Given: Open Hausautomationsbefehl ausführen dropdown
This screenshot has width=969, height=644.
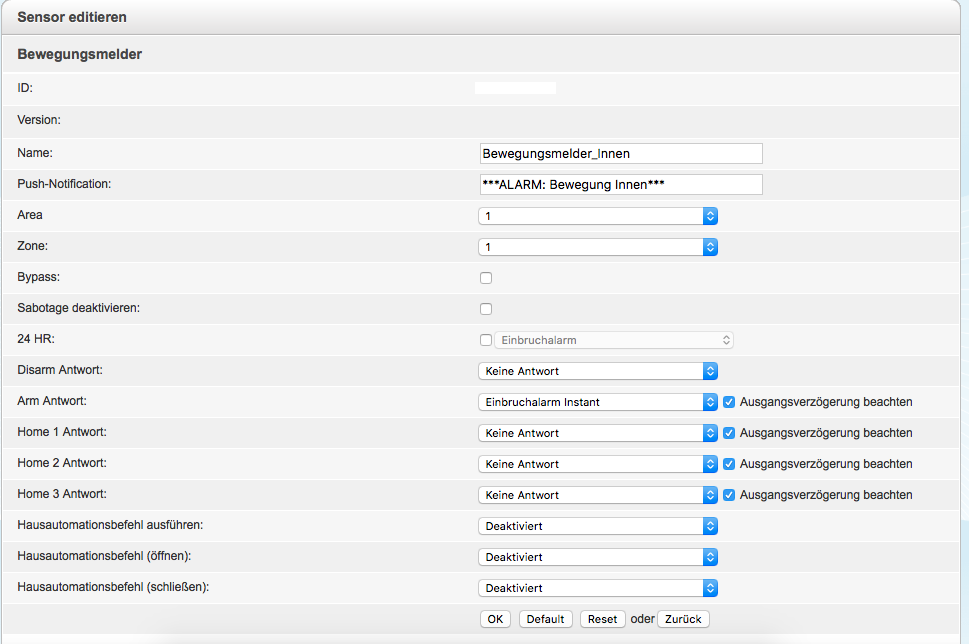Looking at the screenshot, I should click(x=598, y=526).
